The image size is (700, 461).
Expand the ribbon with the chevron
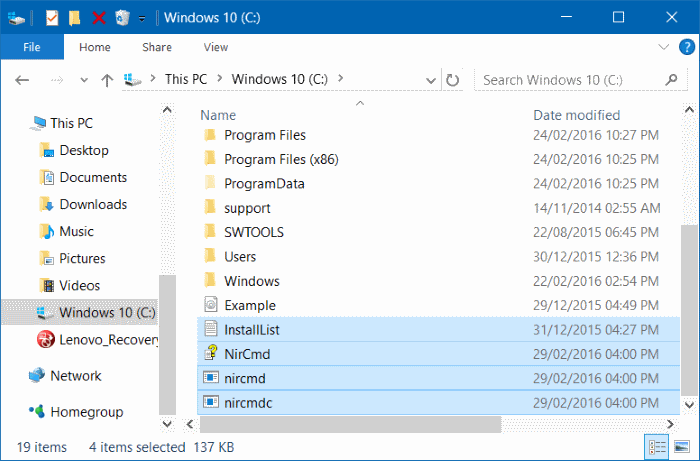click(x=663, y=46)
